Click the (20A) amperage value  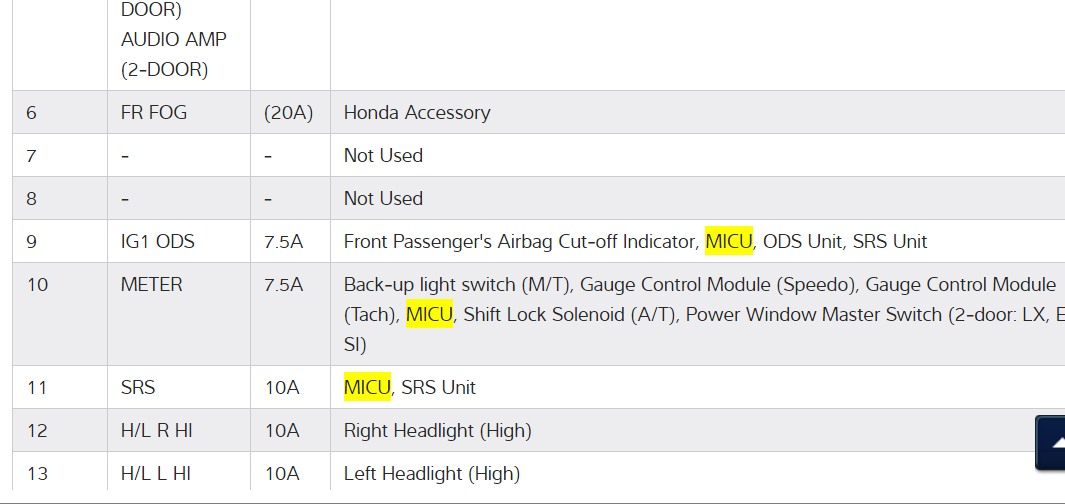point(288,112)
